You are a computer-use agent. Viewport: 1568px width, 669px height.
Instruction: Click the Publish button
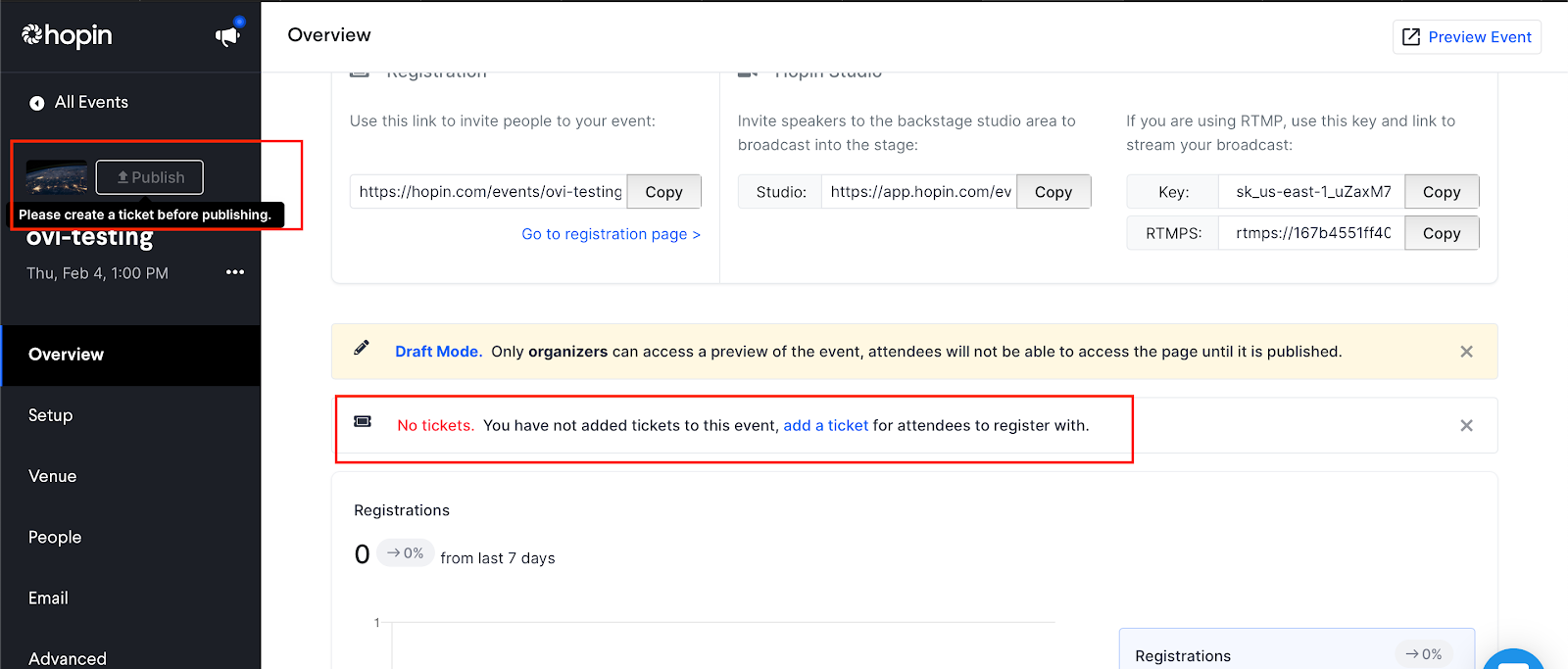[150, 177]
